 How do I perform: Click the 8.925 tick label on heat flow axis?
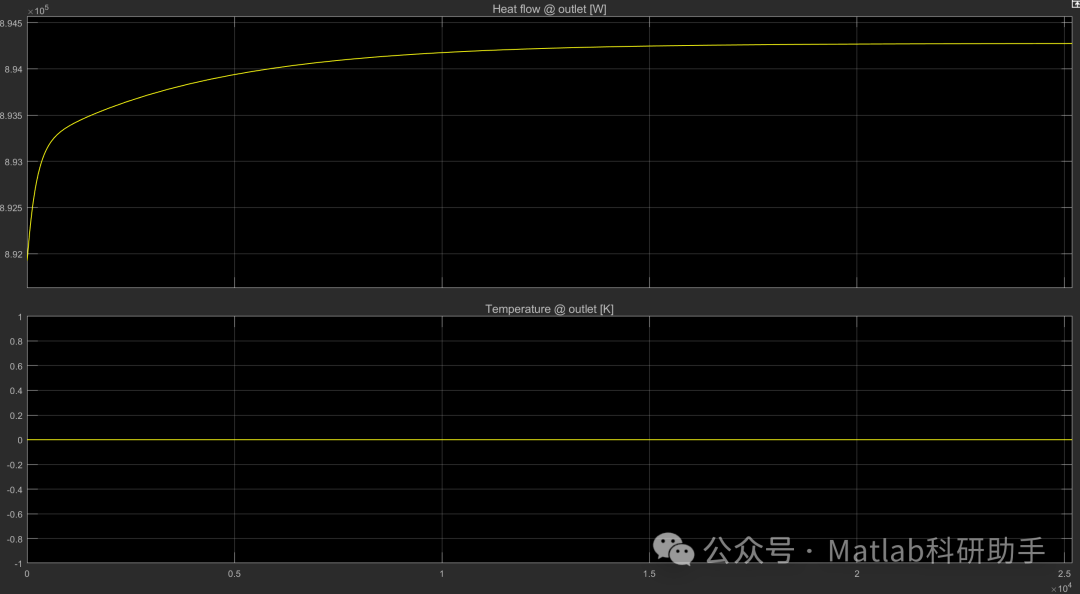(x=11, y=208)
